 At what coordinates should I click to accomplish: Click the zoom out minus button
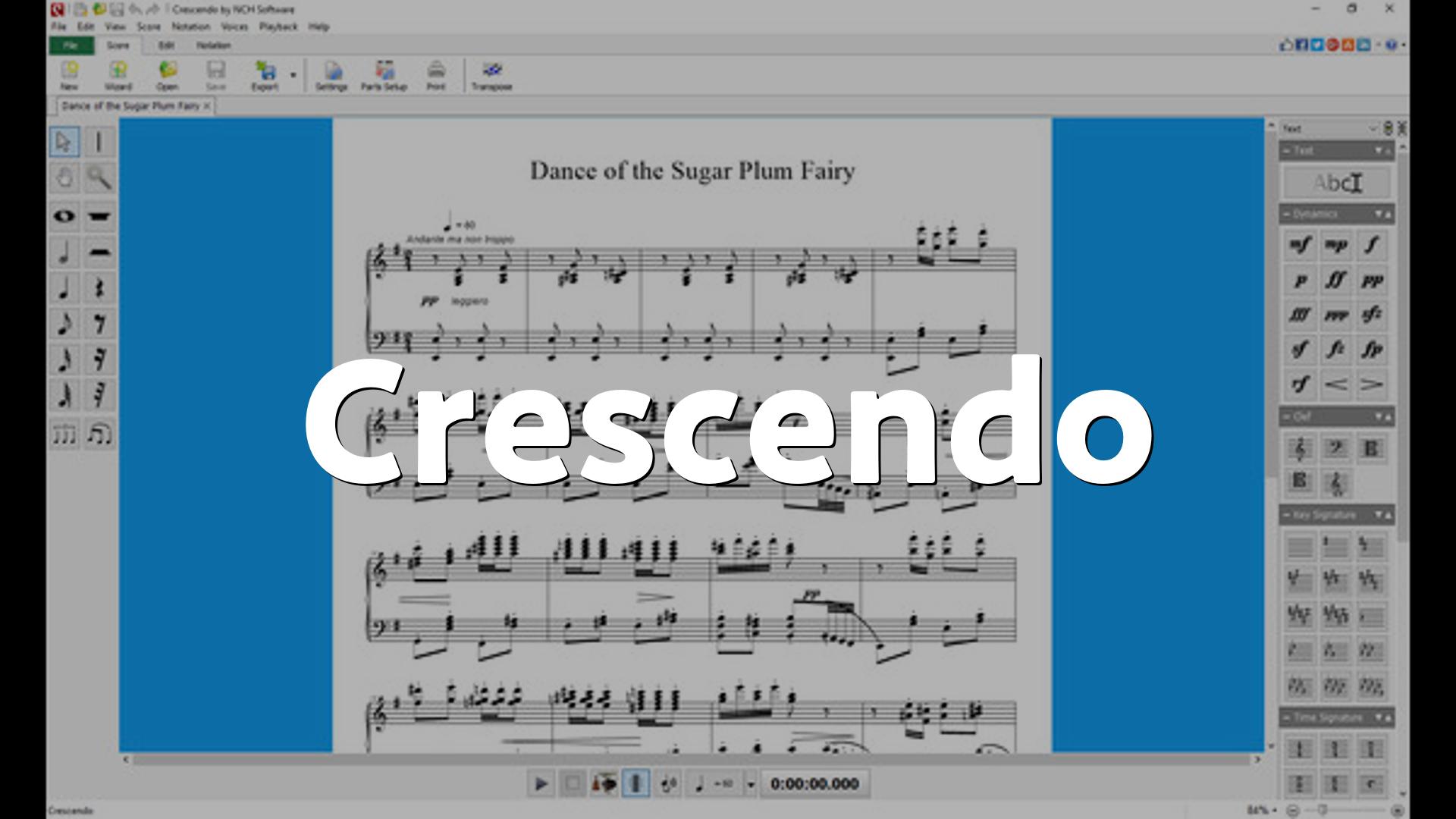1294,810
